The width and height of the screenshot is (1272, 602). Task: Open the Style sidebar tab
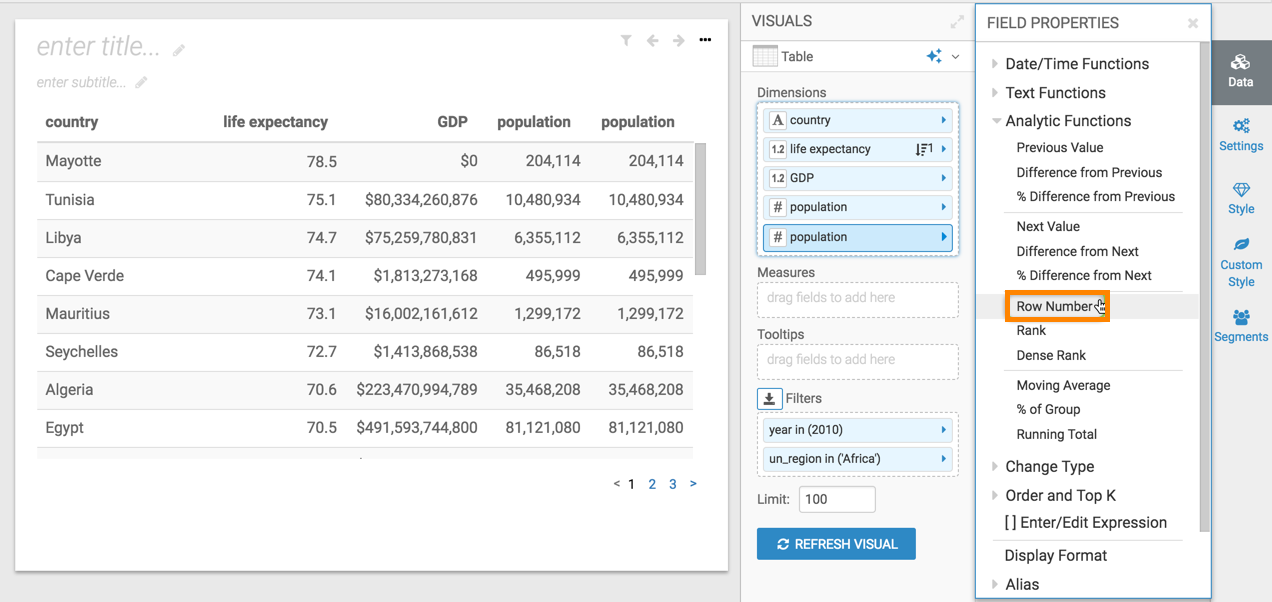[x=1241, y=198]
